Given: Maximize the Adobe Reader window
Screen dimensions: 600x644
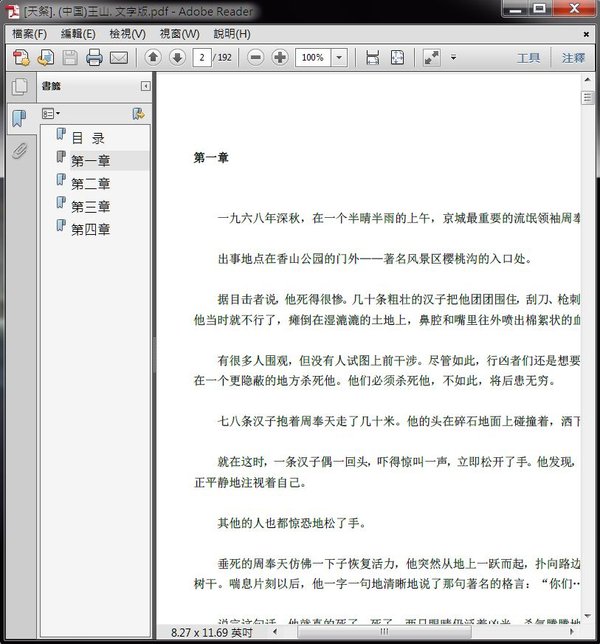Looking at the screenshot, I should (539, 8).
